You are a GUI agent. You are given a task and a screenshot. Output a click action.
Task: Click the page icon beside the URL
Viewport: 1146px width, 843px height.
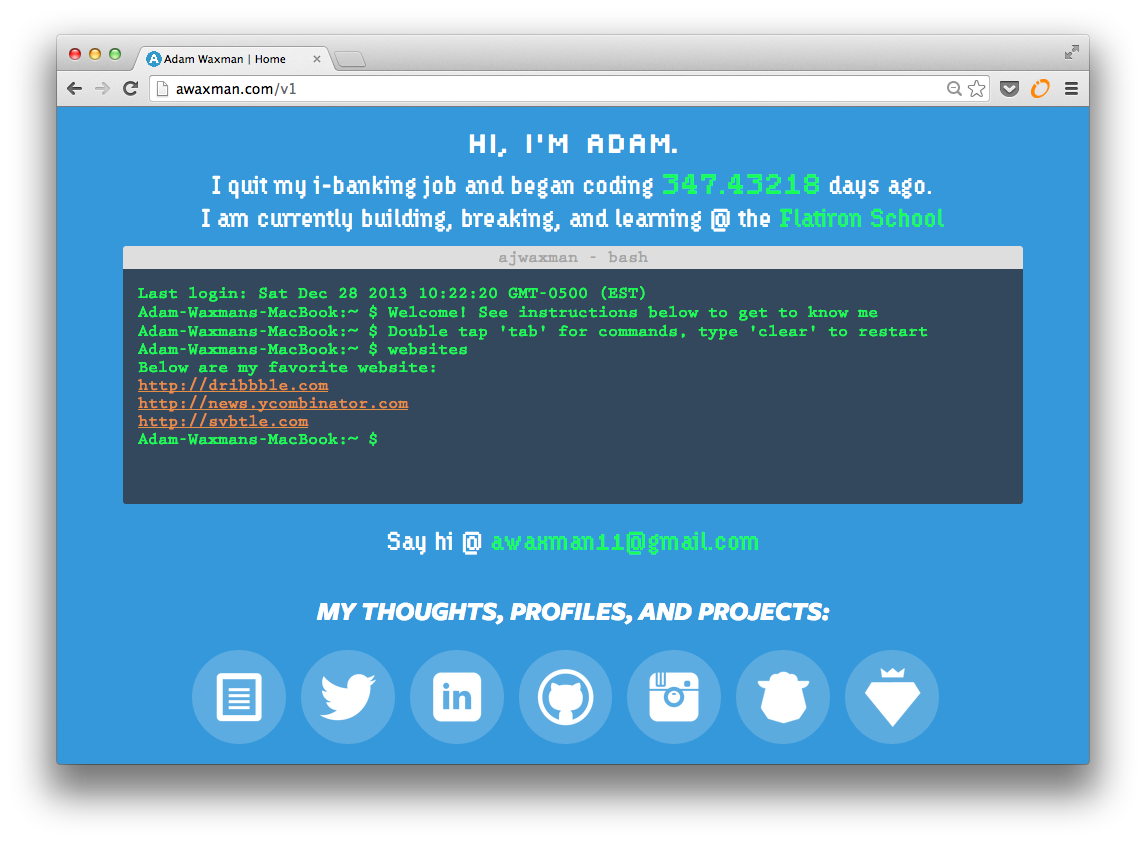[x=163, y=88]
